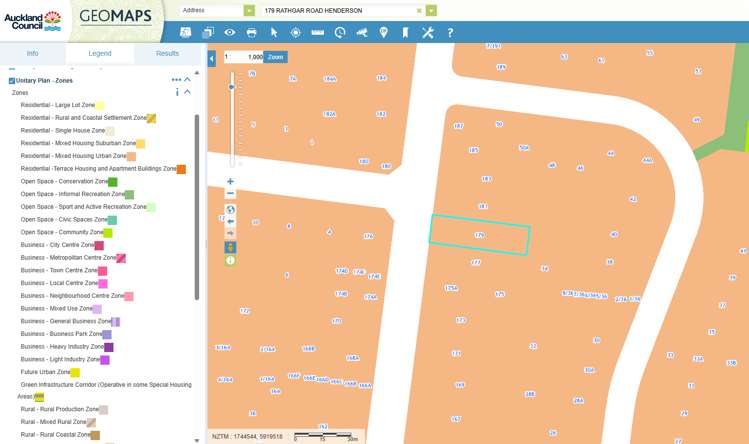Select the arrow pointer tool
Image resolution: width=749 pixels, height=444 pixels.
point(274,32)
